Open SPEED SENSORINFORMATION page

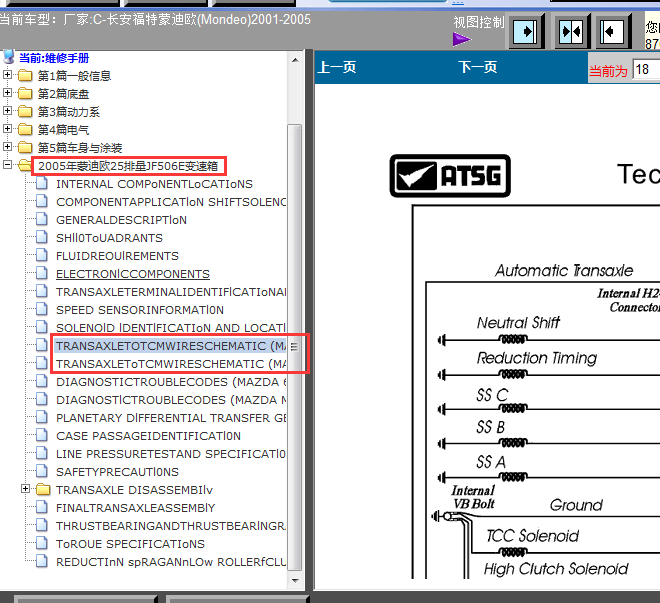coord(140,310)
